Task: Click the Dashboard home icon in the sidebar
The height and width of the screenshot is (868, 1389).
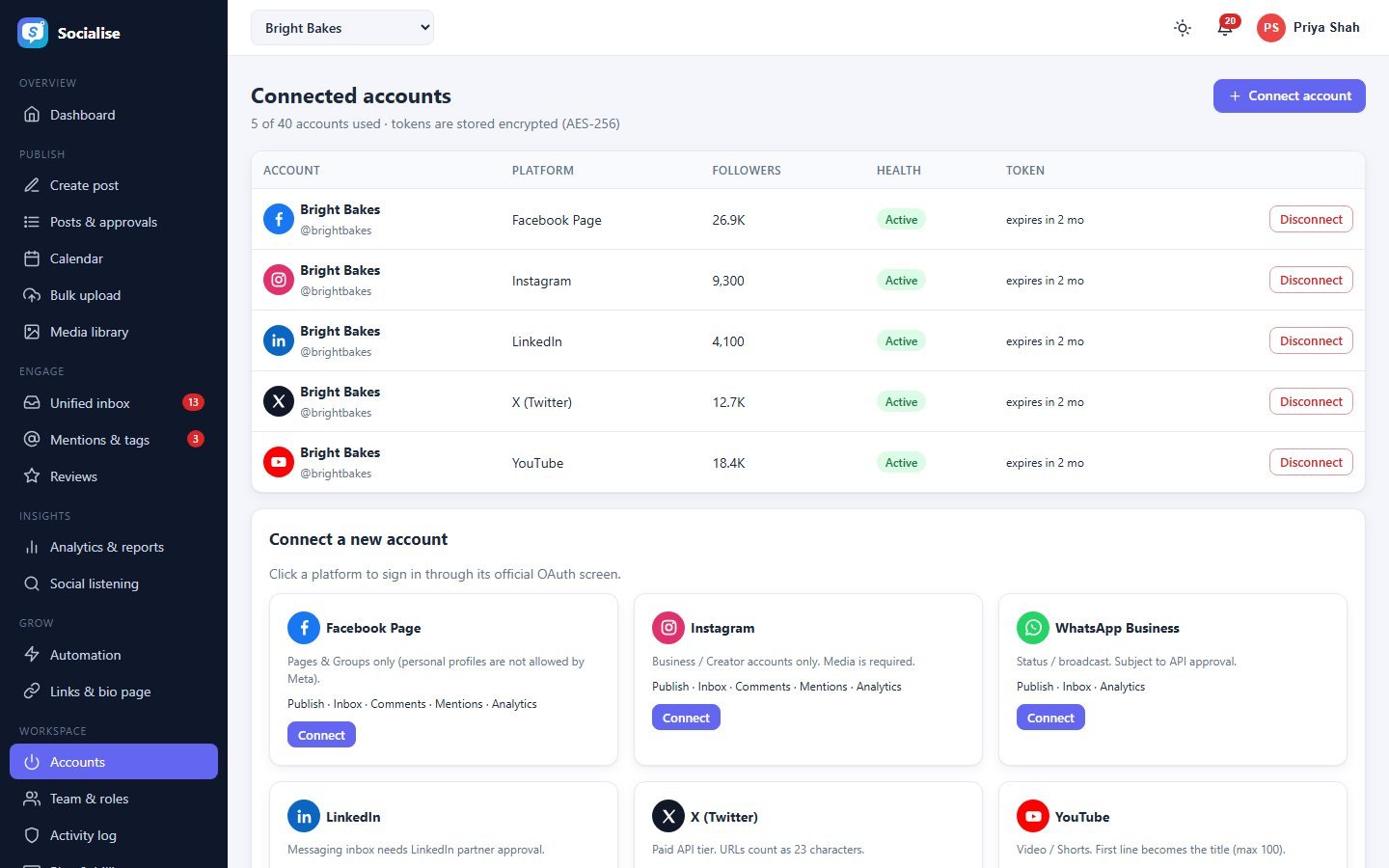Action: [32, 115]
